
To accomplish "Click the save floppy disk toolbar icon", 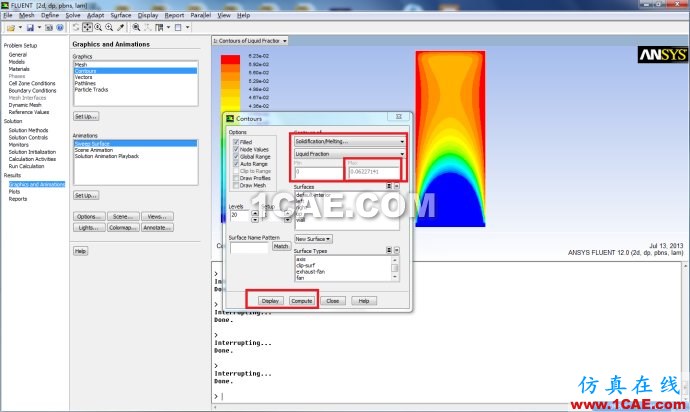I will (x=30, y=28).
